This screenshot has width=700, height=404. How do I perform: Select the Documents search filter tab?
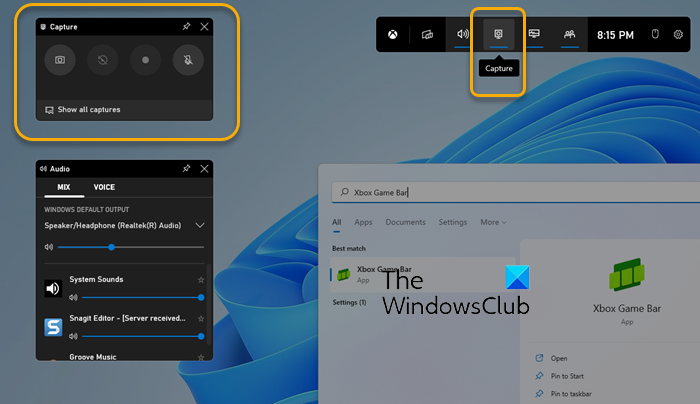pos(405,222)
